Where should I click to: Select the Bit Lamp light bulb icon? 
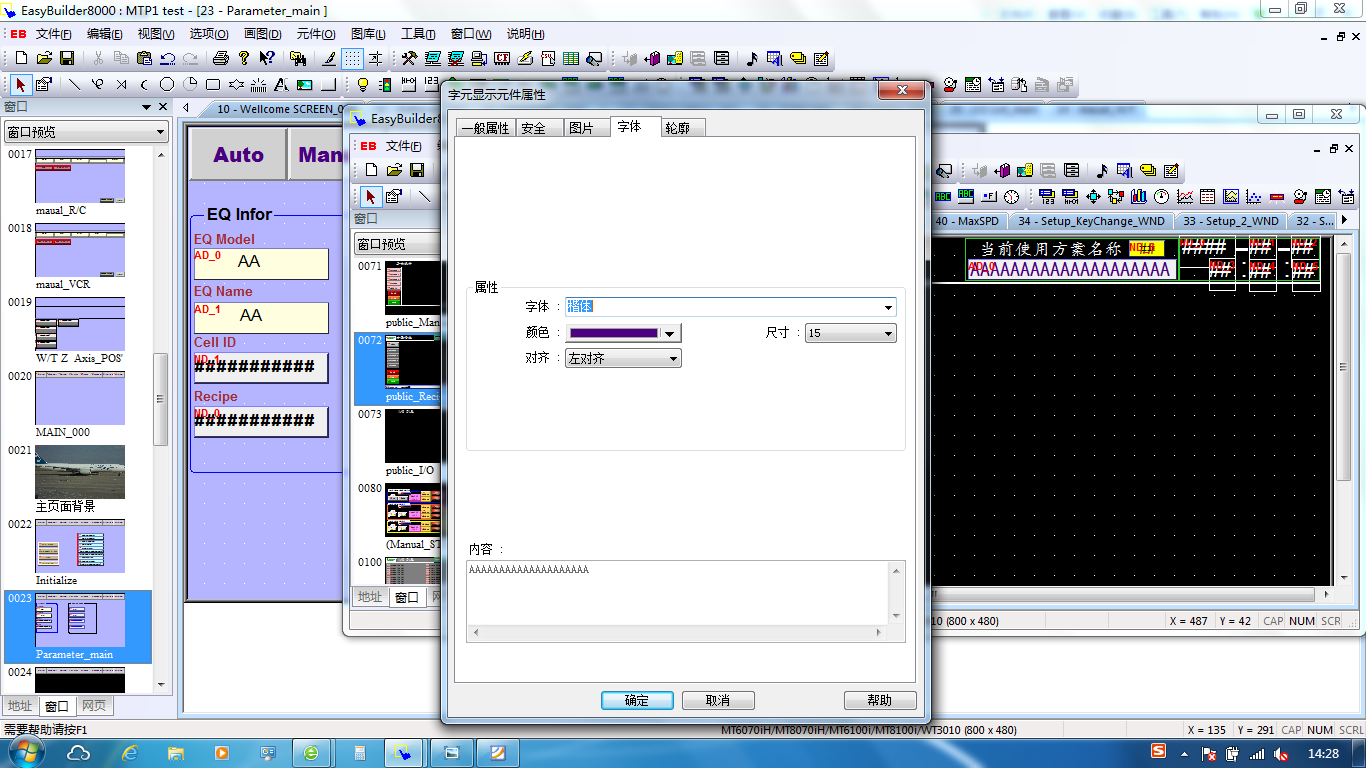pos(363,85)
